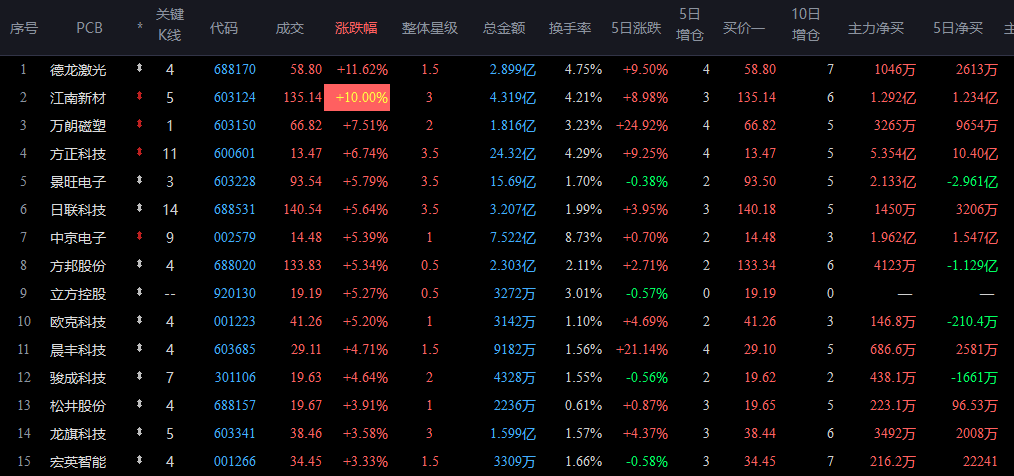Viewport: 1014px width, 476px height.
Task: Sort by 10日增仓 column header
Action: [806, 25]
